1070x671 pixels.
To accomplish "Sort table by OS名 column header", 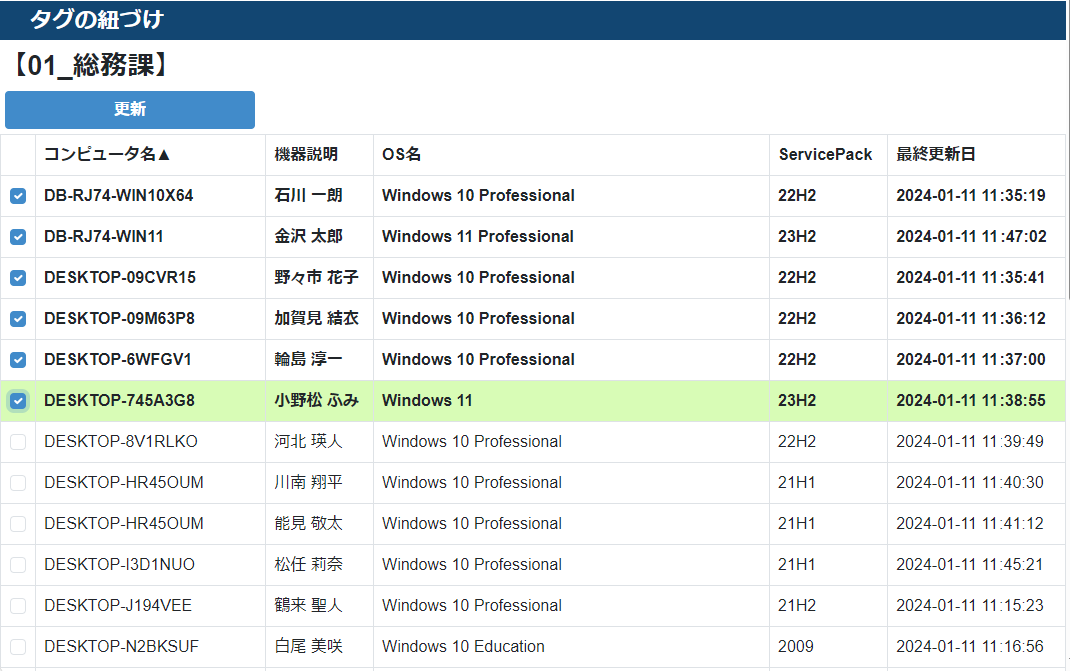I will (x=401, y=154).
